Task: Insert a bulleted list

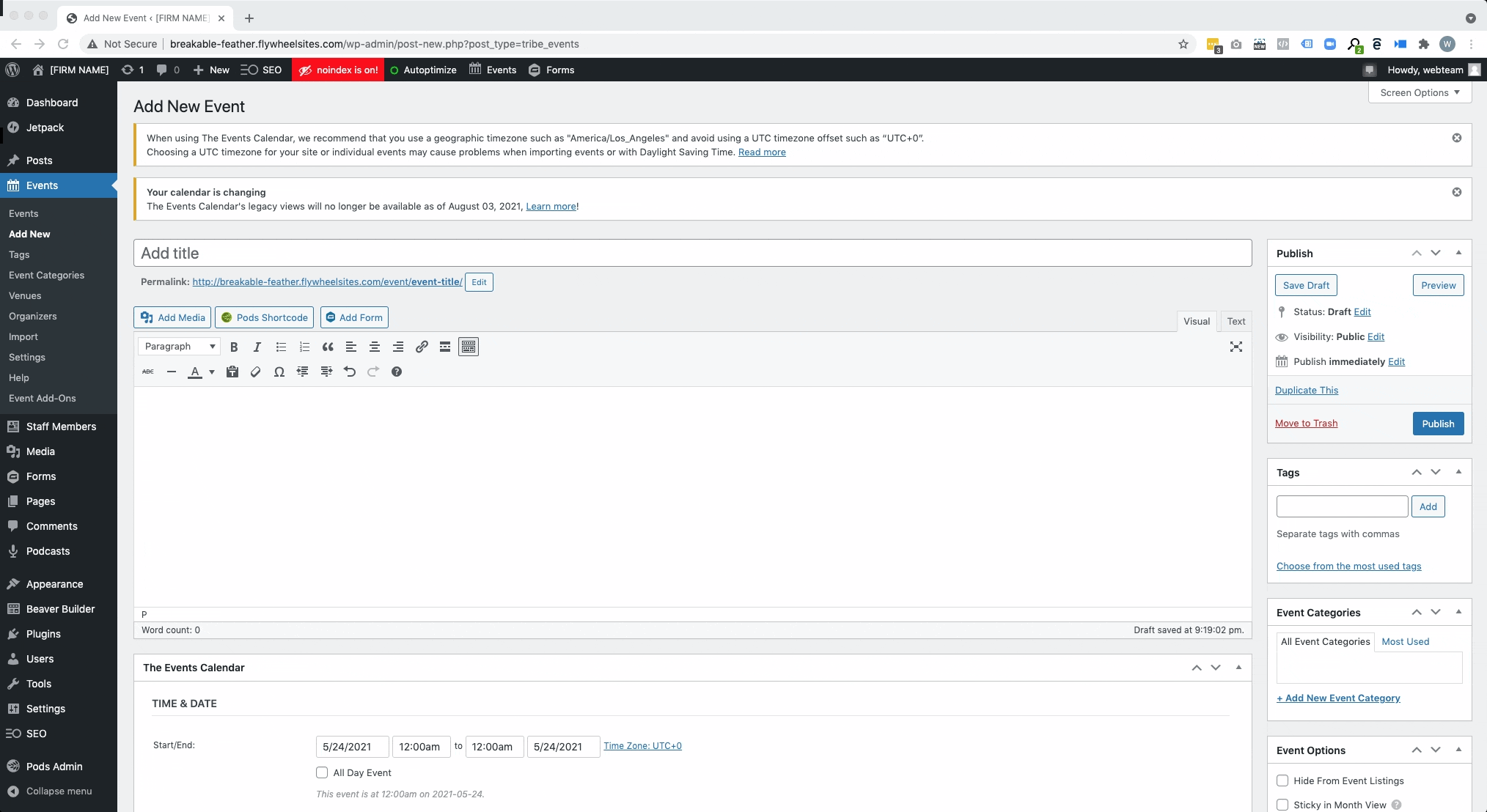Action: (x=280, y=347)
